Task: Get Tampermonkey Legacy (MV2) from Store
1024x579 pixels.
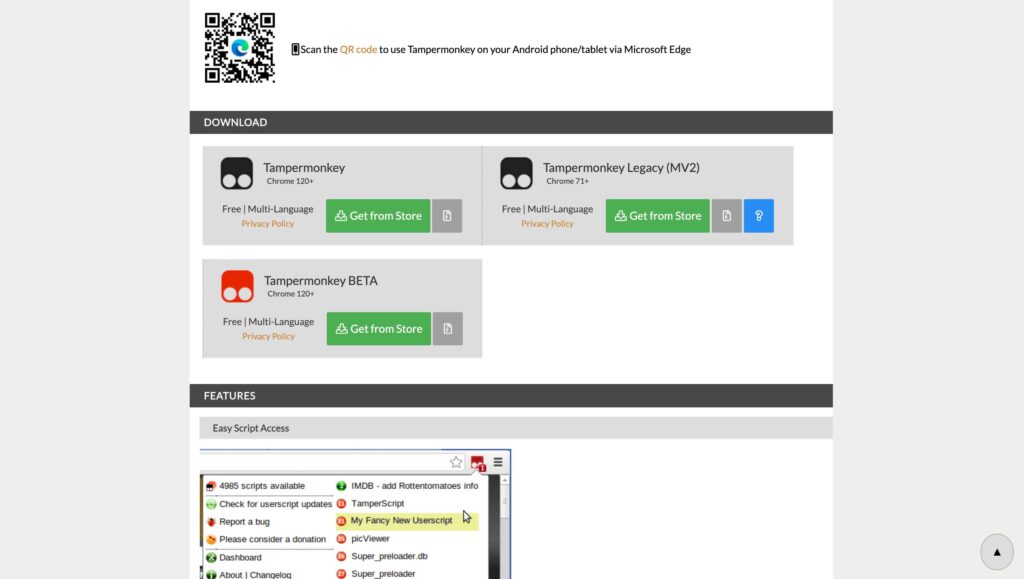Action: (x=657, y=216)
